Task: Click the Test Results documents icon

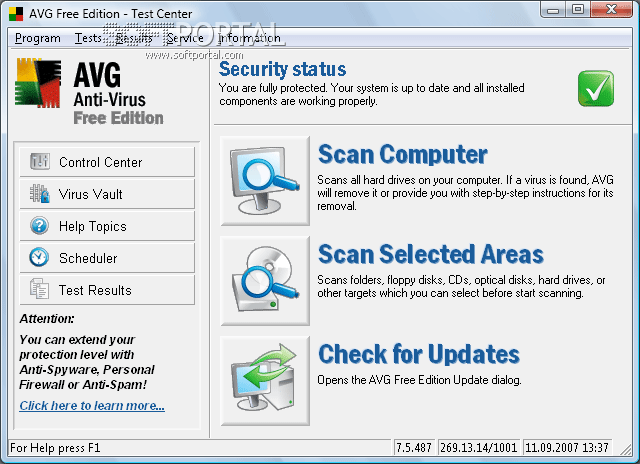Action: coord(39,289)
